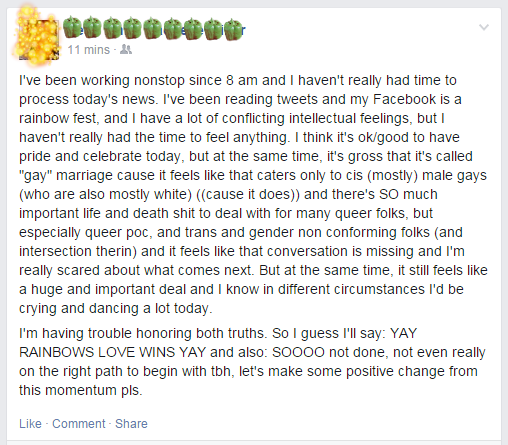
Task: Like this post
Action: [x=30, y=424]
